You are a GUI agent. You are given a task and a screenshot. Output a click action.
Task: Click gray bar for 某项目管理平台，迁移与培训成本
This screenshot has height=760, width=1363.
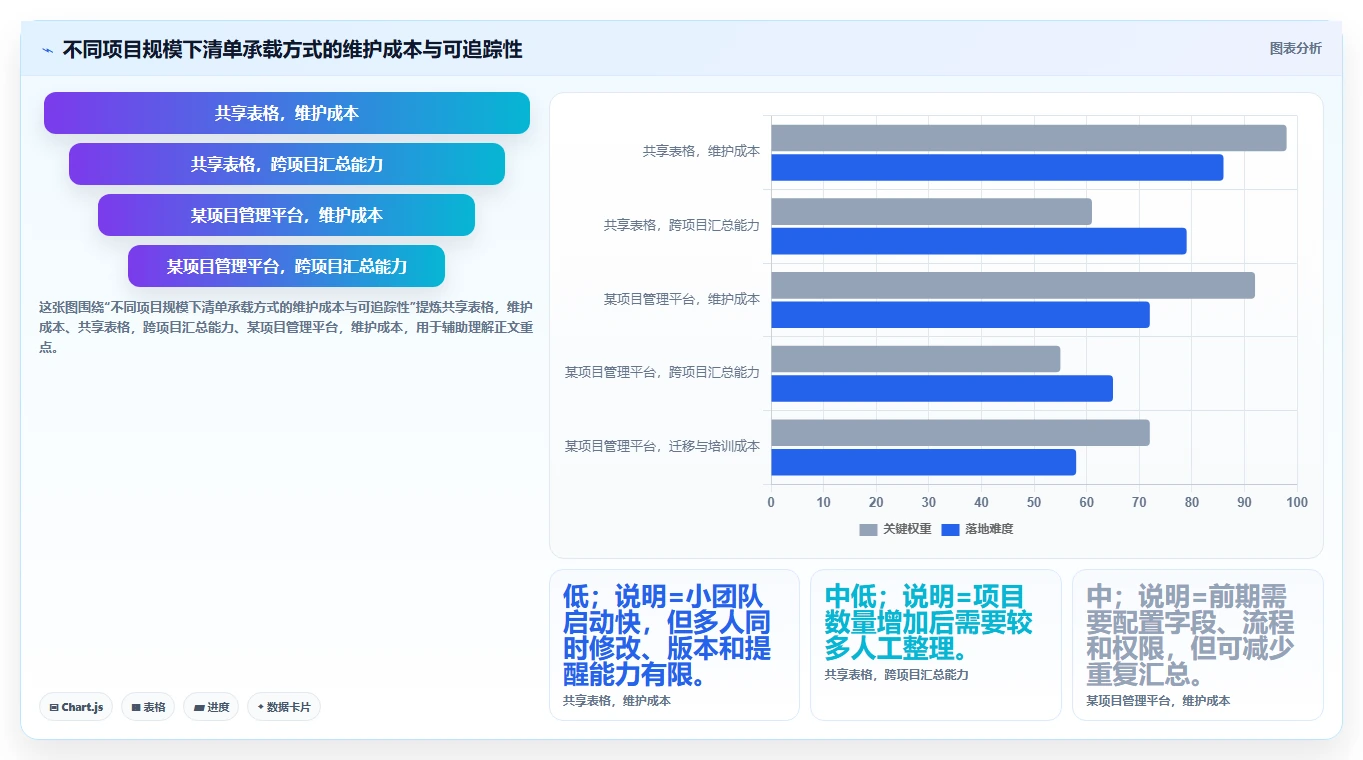tap(960, 432)
